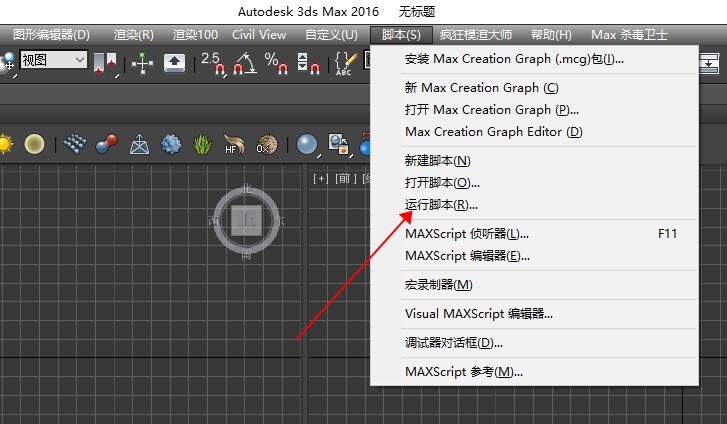The height and width of the screenshot is (424, 727).
Task: Click the blue grid array icon
Action: pyautogui.click(x=75, y=144)
